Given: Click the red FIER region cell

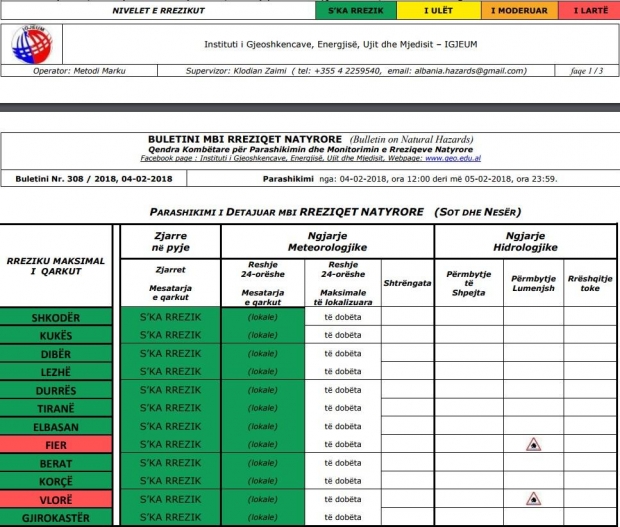Looking at the screenshot, I should 56,444.
